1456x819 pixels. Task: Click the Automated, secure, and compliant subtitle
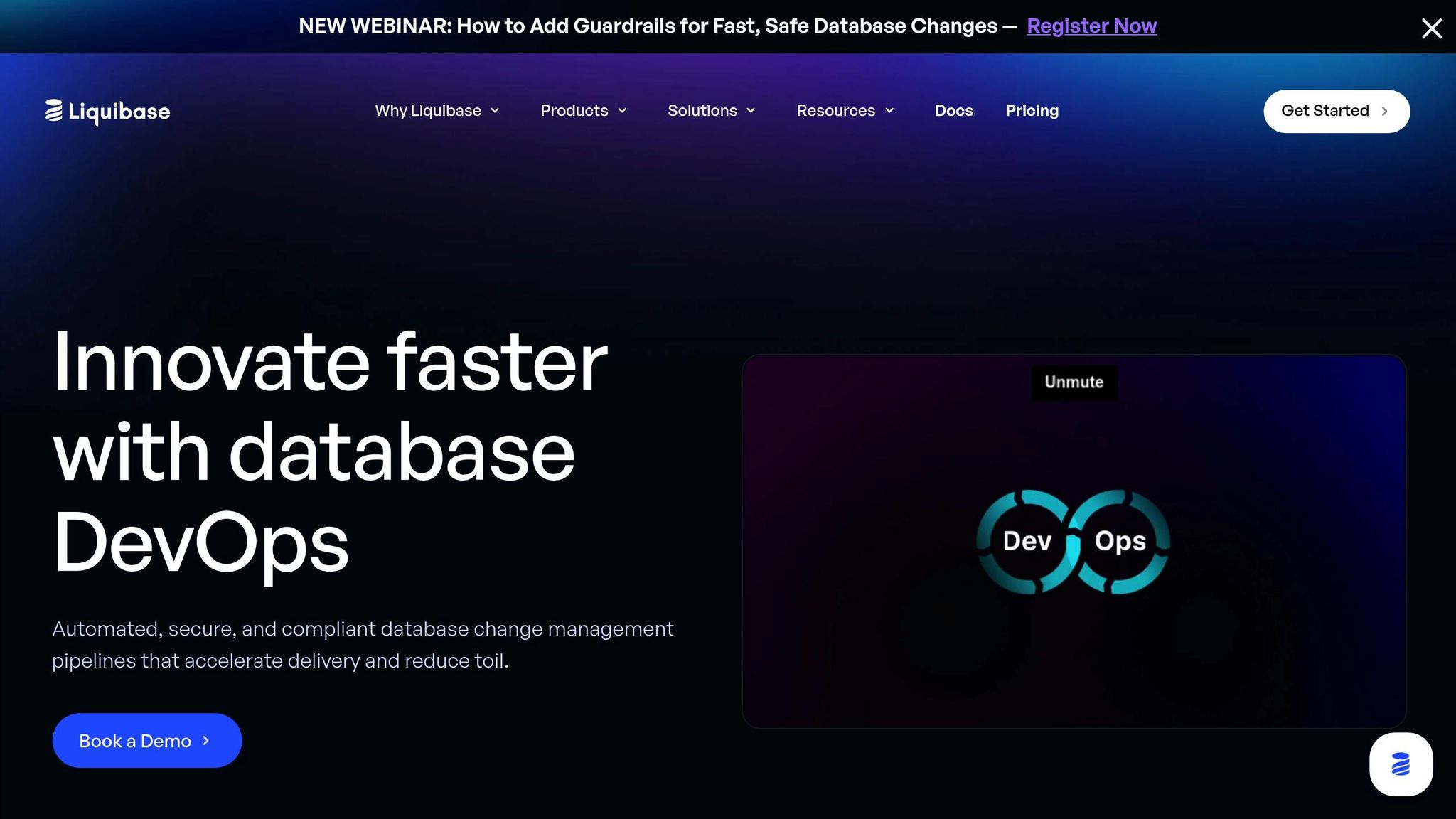pyautogui.click(x=363, y=645)
